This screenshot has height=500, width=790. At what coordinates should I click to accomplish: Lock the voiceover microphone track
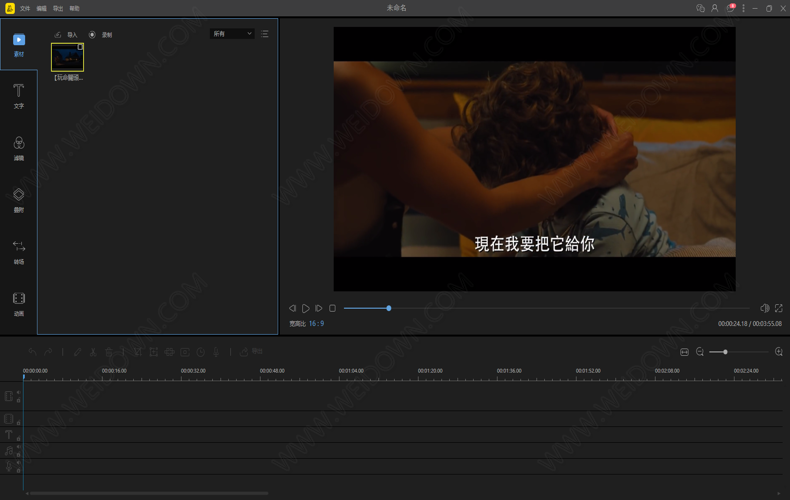coord(19,471)
